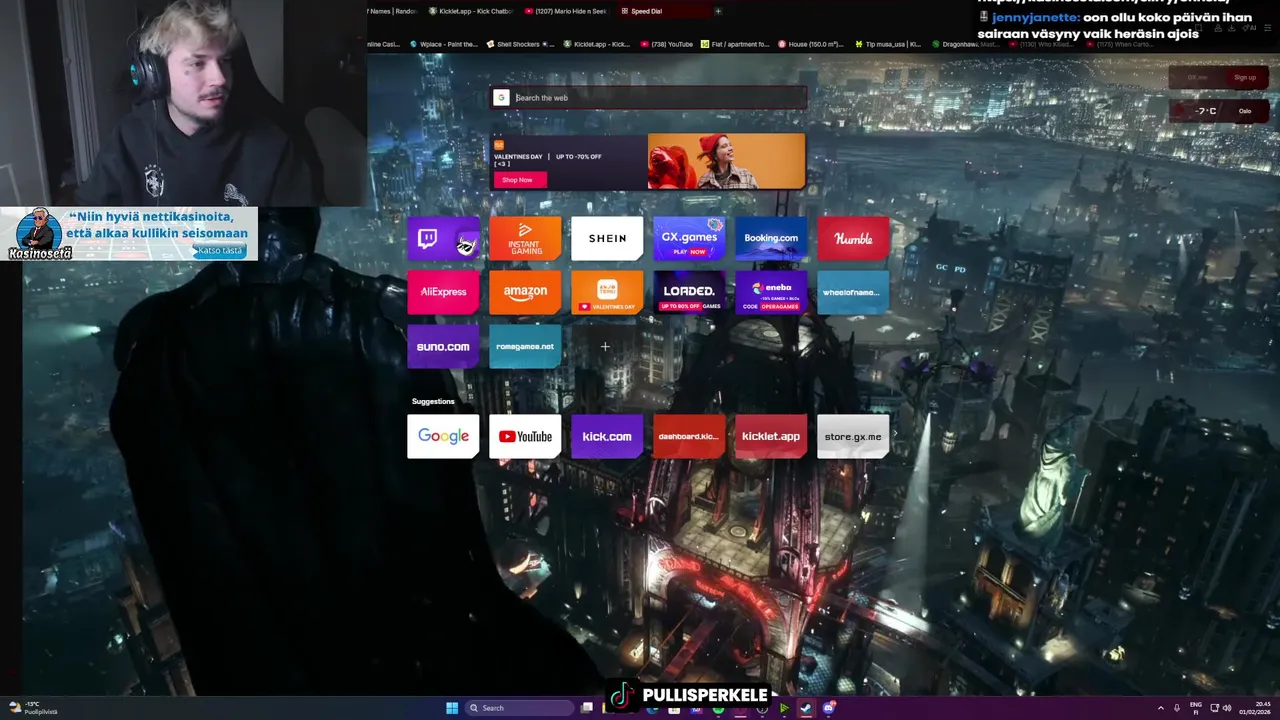Open the Shell Shockers bookmark
1280x720 pixels.
[520, 44]
